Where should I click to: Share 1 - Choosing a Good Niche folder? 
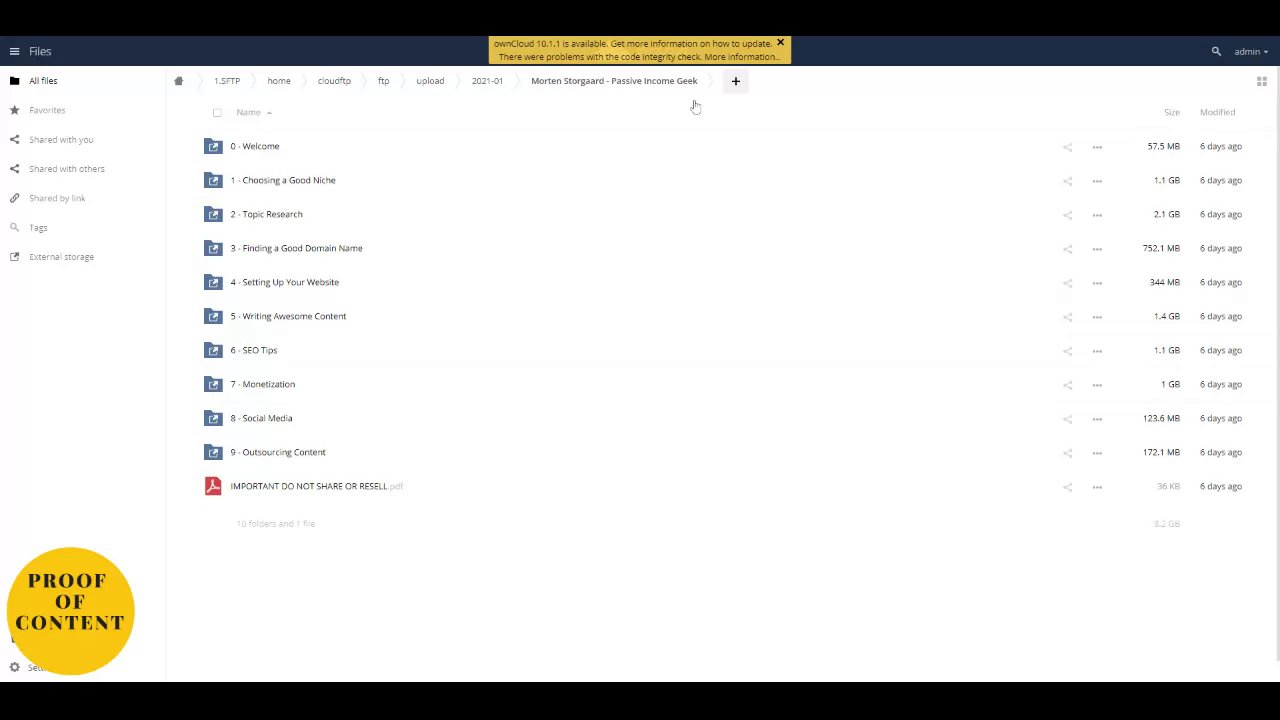[x=1067, y=181]
